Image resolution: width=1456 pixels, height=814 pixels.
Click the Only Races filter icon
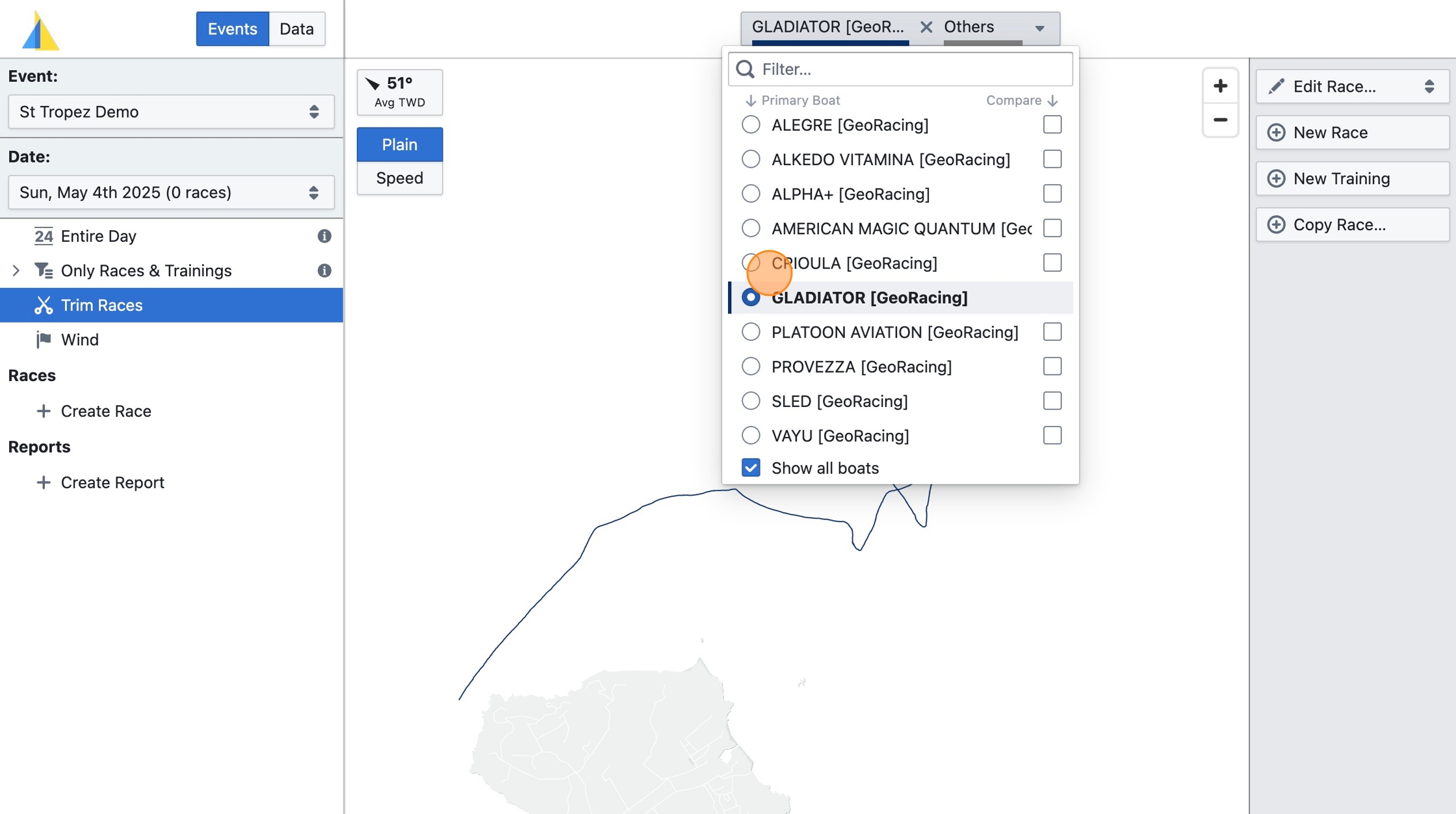tap(44, 270)
